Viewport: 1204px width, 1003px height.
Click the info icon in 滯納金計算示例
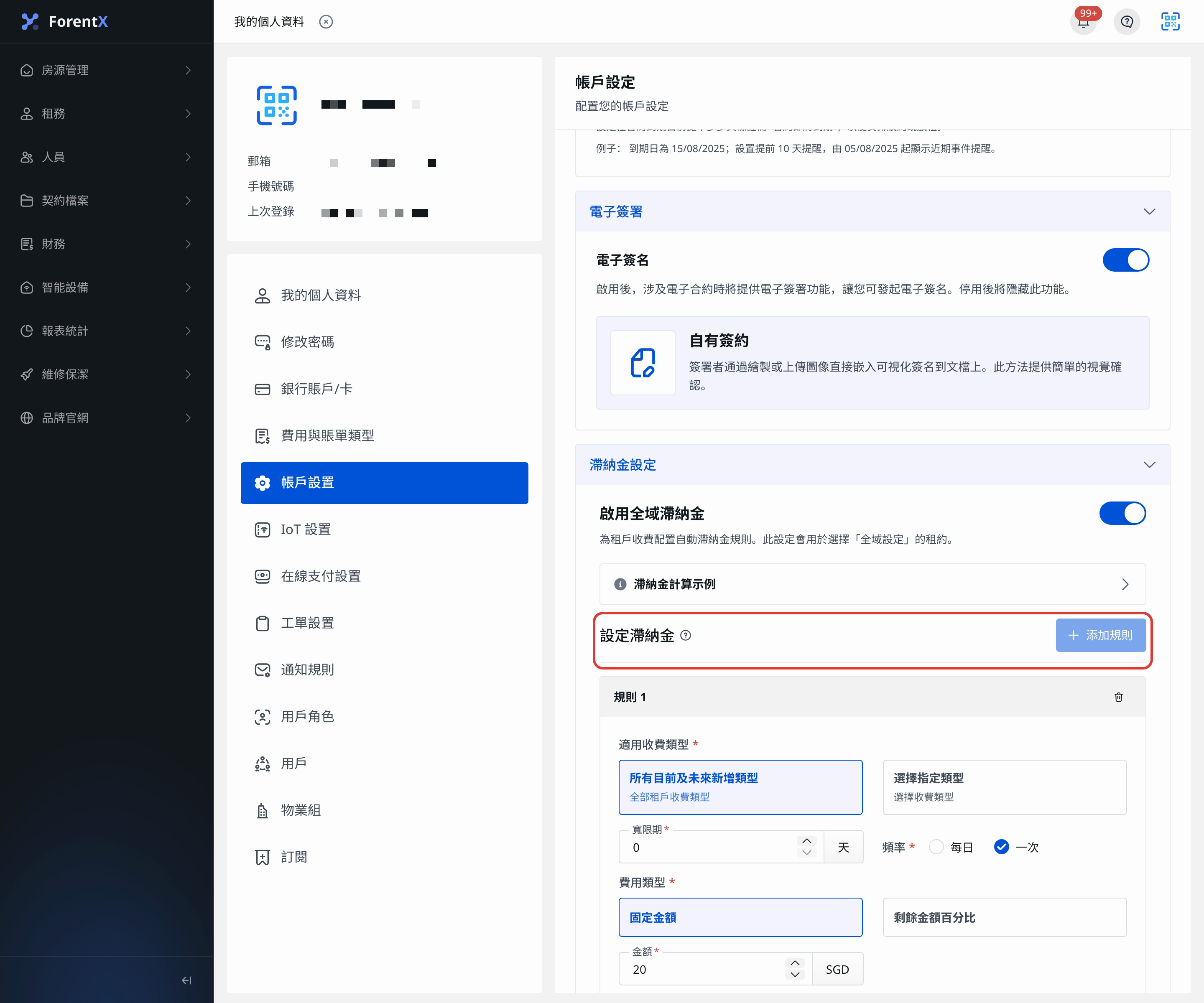pos(620,584)
